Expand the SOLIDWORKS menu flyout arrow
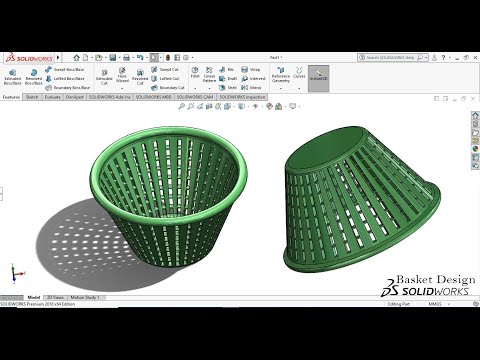This screenshot has height=360, width=480. tap(58, 58)
